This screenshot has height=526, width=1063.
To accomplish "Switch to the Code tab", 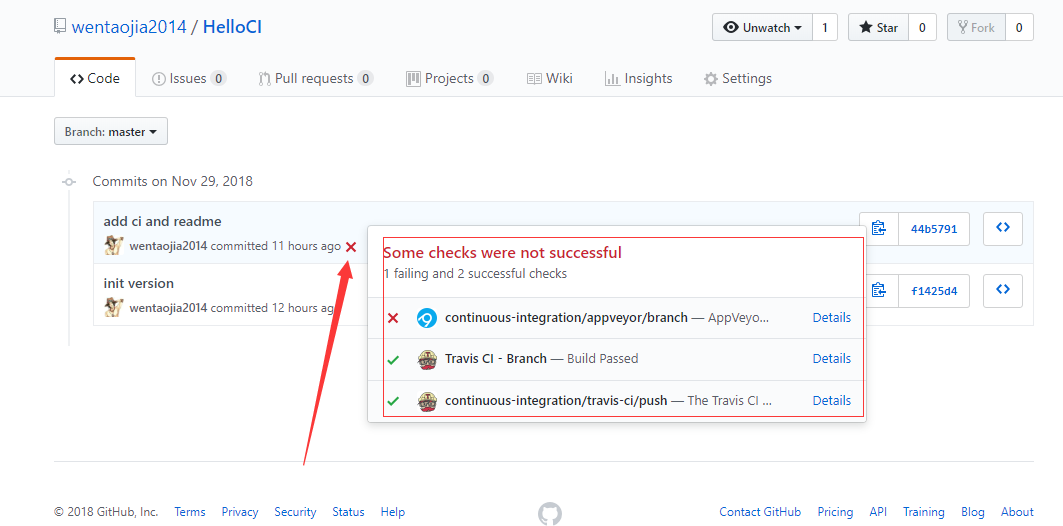I will pyautogui.click(x=95, y=79).
